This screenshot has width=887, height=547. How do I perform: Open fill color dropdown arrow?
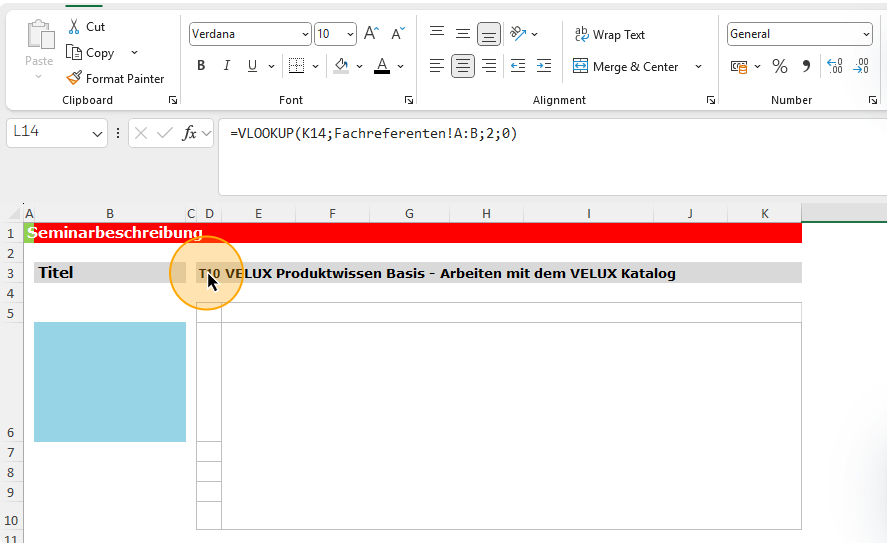(359, 67)
